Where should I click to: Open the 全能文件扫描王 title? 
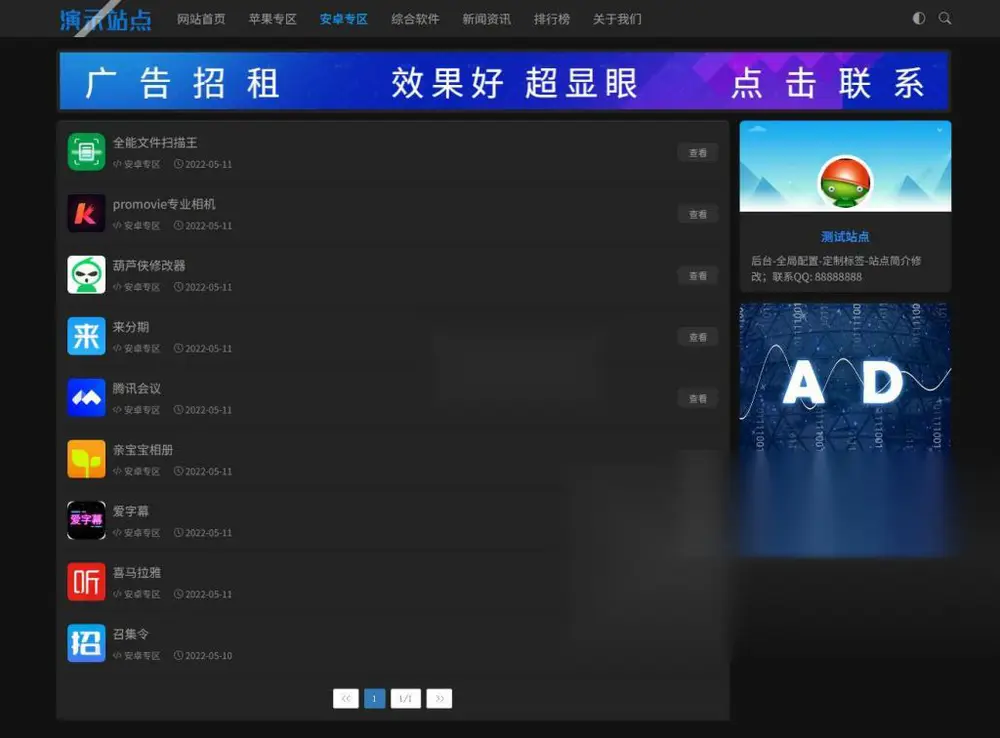point(155,142)
